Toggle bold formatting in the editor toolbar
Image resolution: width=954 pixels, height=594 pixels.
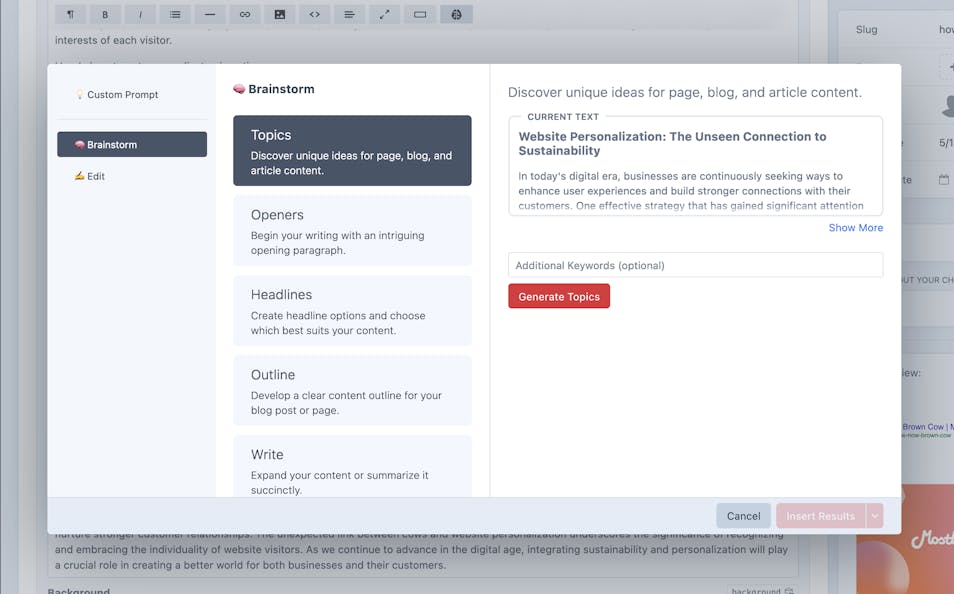(105, 15)
